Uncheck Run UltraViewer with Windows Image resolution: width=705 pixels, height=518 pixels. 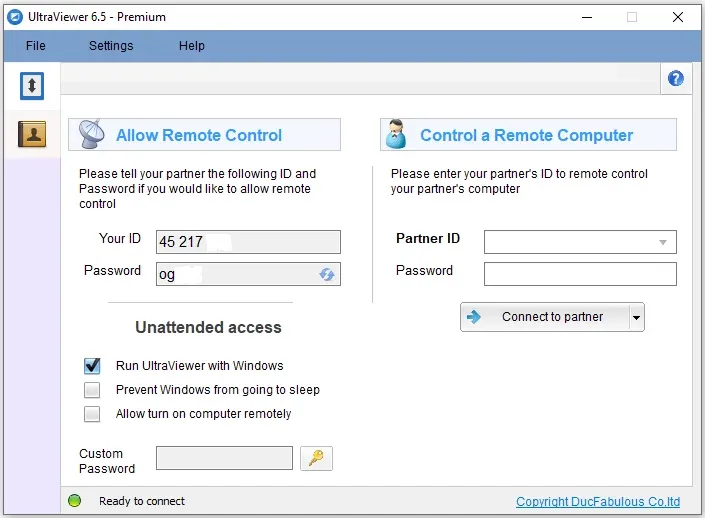coord(92,366)
